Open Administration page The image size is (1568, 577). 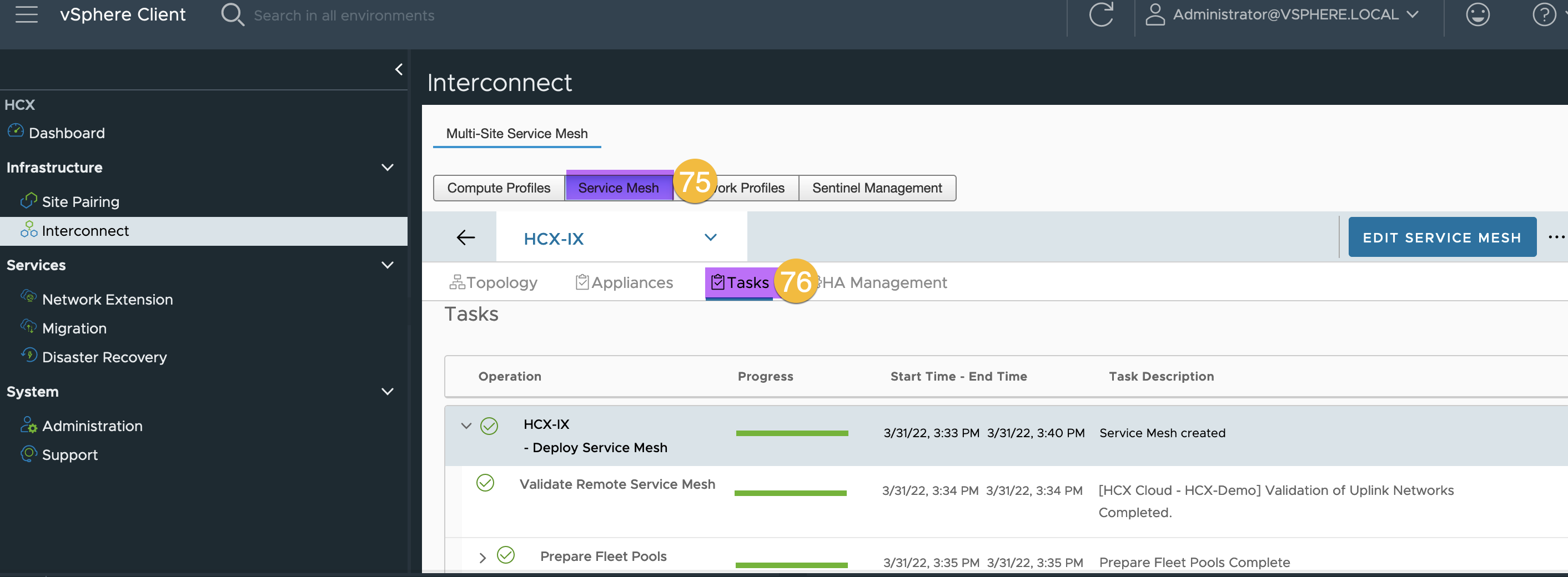coord(92,426)
